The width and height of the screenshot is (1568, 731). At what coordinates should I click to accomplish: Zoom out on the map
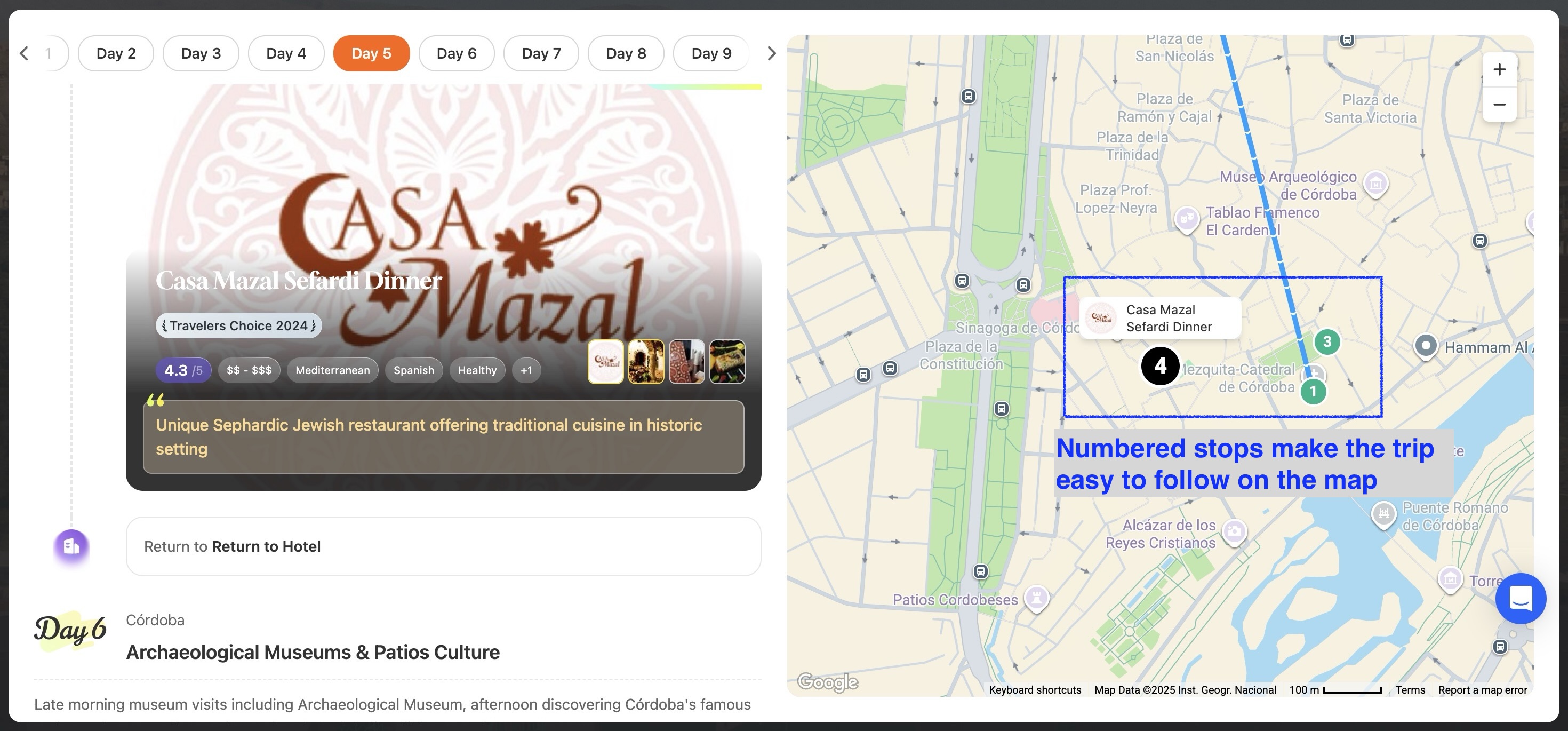pyautogui.click(x=1499, y=104)
